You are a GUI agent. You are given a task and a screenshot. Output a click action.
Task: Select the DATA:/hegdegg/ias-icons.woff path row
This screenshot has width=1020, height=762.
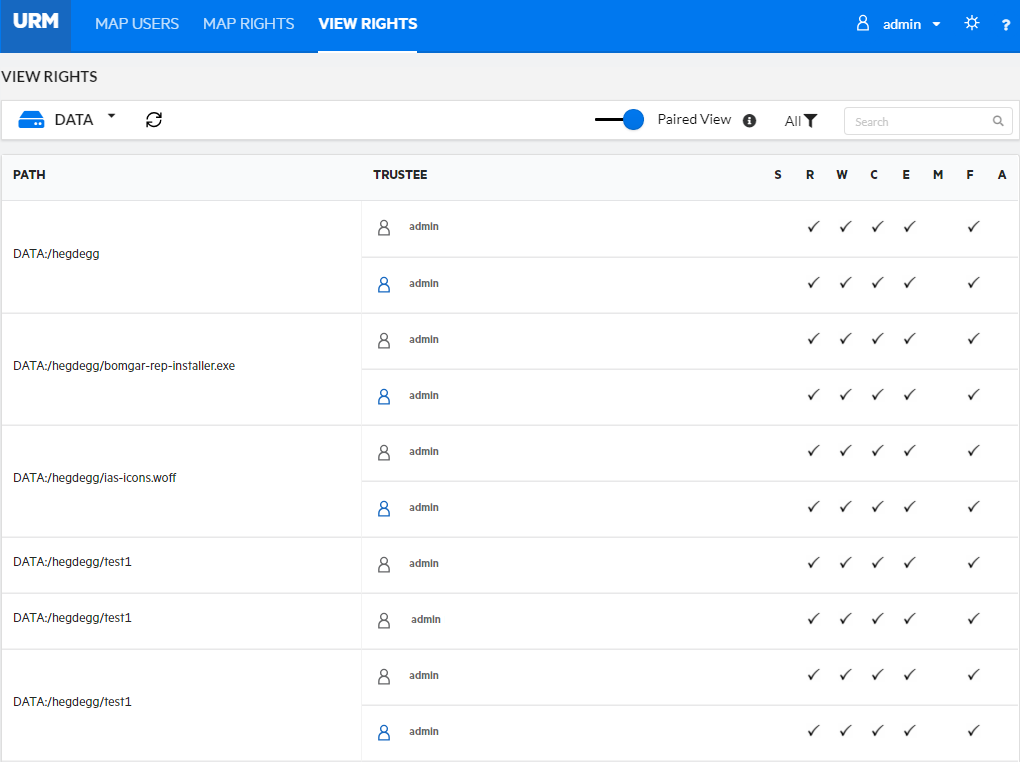[96, 478]
